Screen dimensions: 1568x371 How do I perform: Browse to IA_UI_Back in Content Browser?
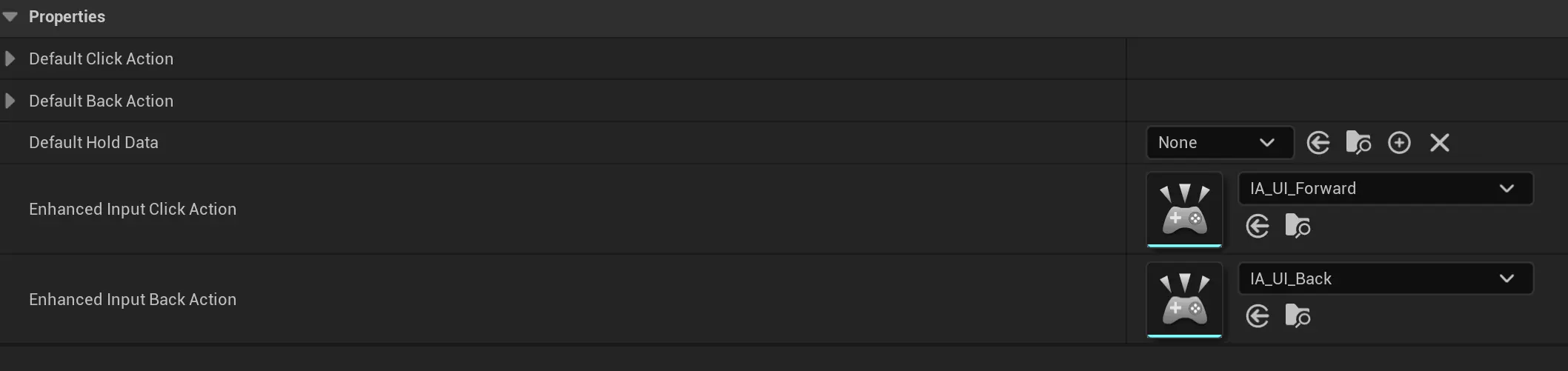coord(1298,316)
